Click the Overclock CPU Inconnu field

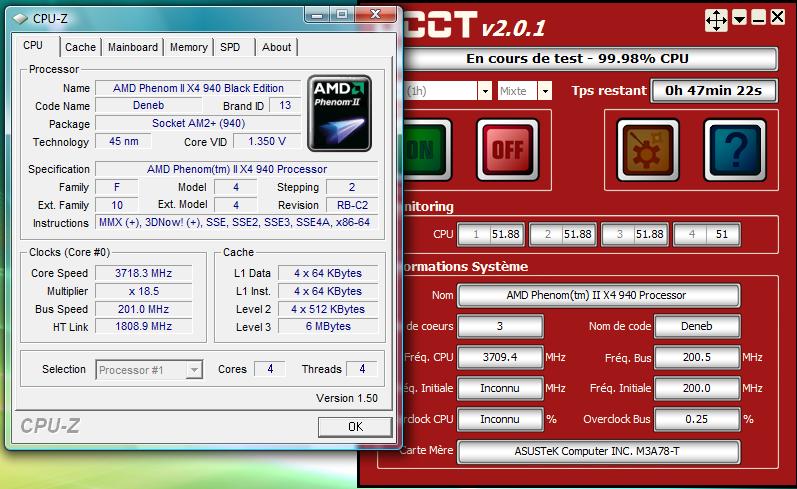tap(500, 419)
